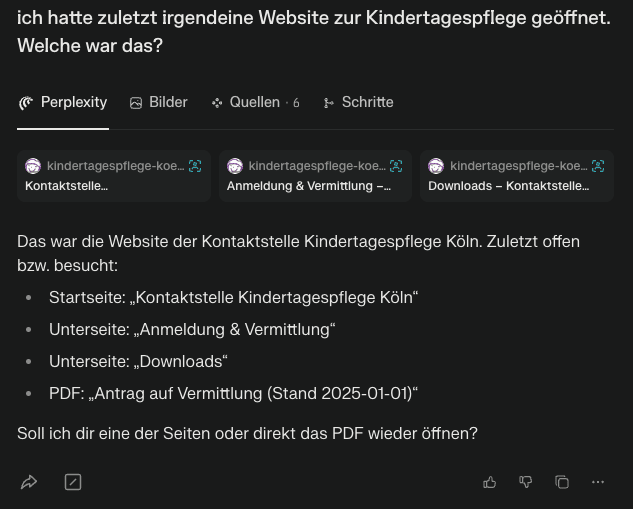The image size is (633, 509).
Task: Open the Kontaktstelle source card
Action: click(x=114, y=176)
